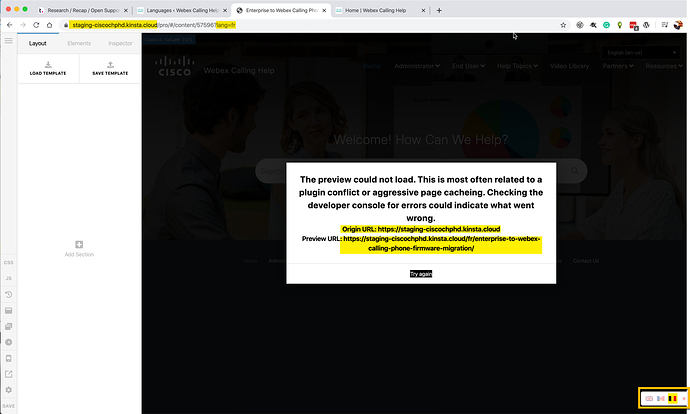Image resolution: width=690 pixels, height=414 pixels.
Task: Click the stacked pages duplicate icon
Action: 8,326
